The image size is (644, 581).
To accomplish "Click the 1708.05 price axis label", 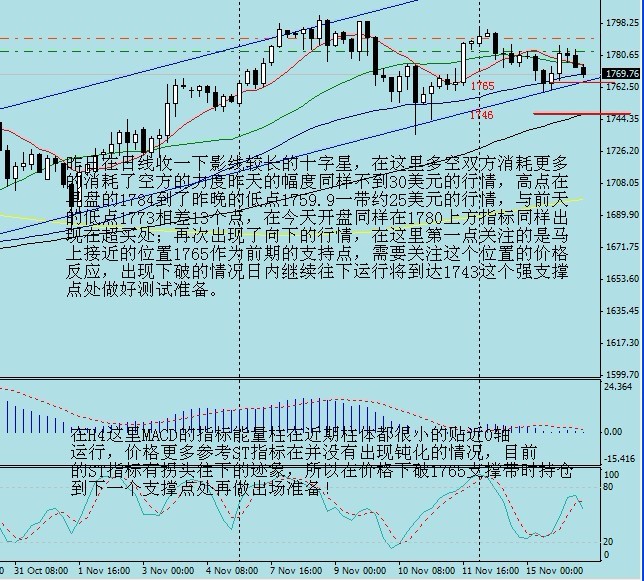I will pos(622,182).
